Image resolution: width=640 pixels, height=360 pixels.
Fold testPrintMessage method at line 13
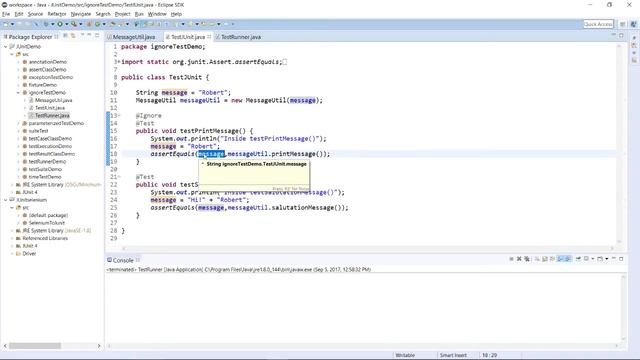119,116
